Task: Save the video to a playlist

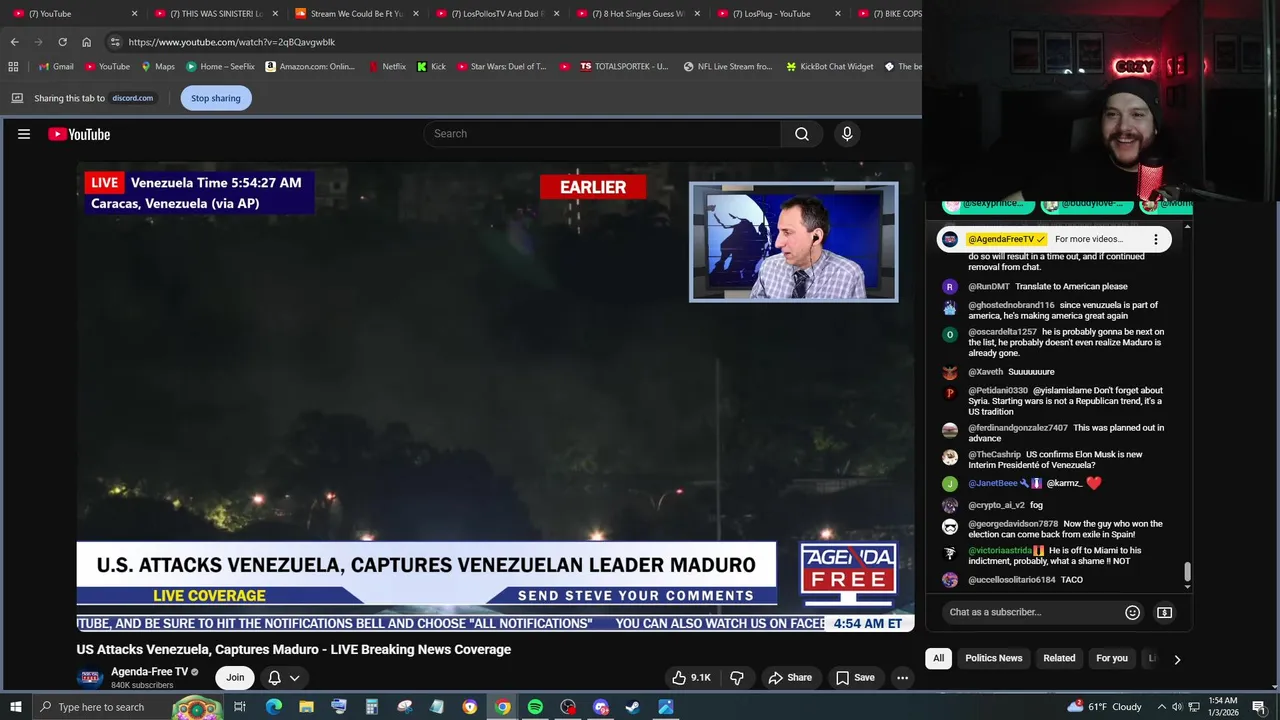Action: coord(855,677)
